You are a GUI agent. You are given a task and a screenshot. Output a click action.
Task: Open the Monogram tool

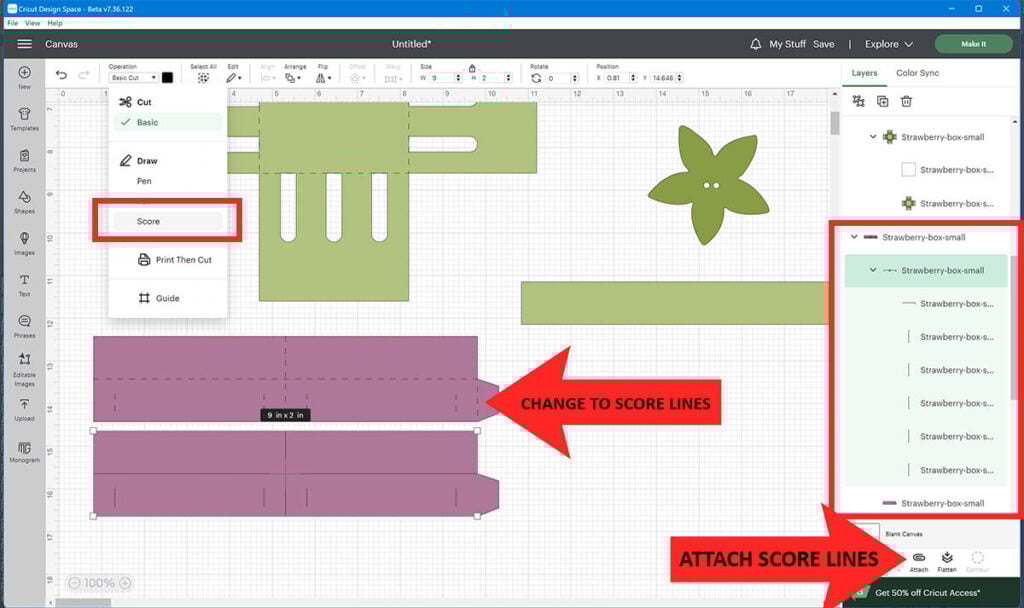(x=24, y=451)
